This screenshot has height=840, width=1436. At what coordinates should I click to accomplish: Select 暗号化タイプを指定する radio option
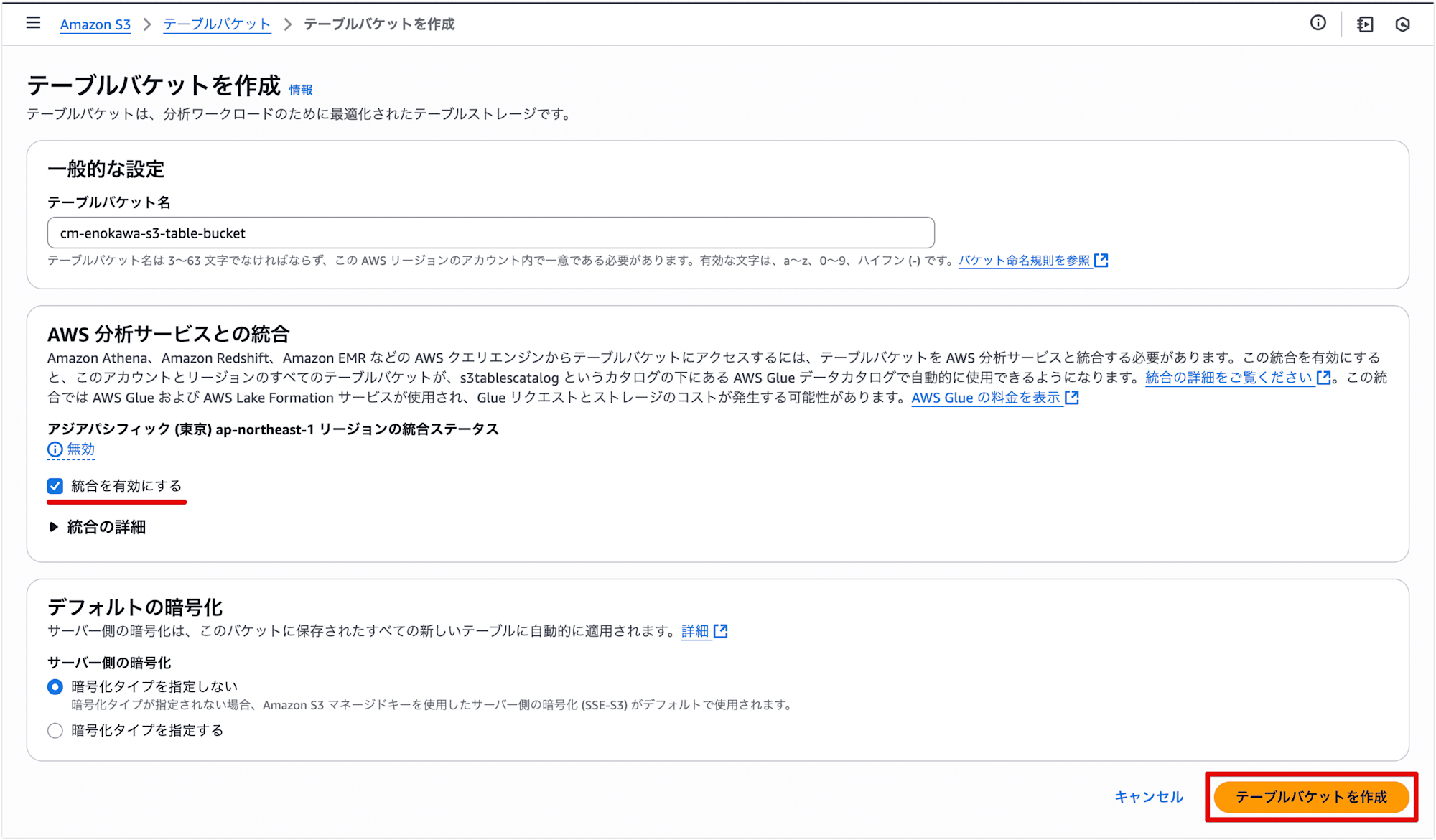pyautogui.click(x=55, y=731)
